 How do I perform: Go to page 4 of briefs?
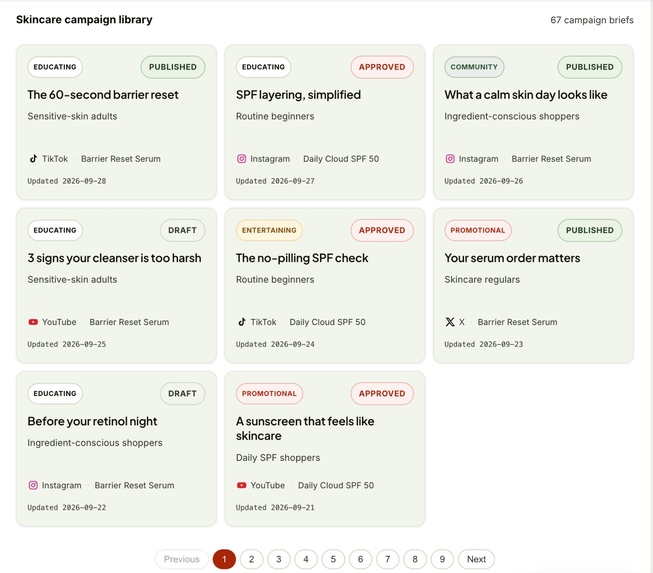tap(306, 559)
